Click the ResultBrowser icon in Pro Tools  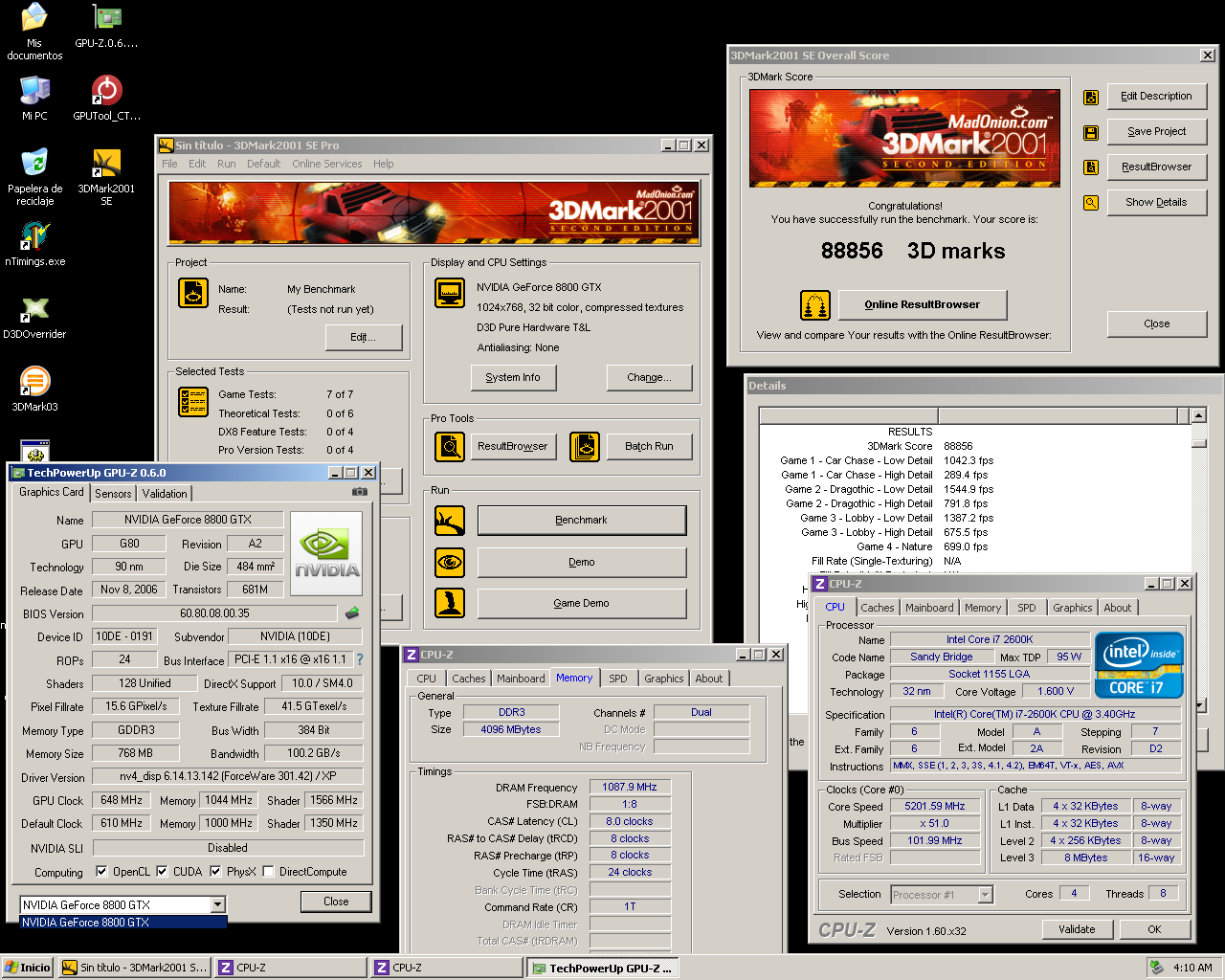pyautogui.click(x=450, y=446)
